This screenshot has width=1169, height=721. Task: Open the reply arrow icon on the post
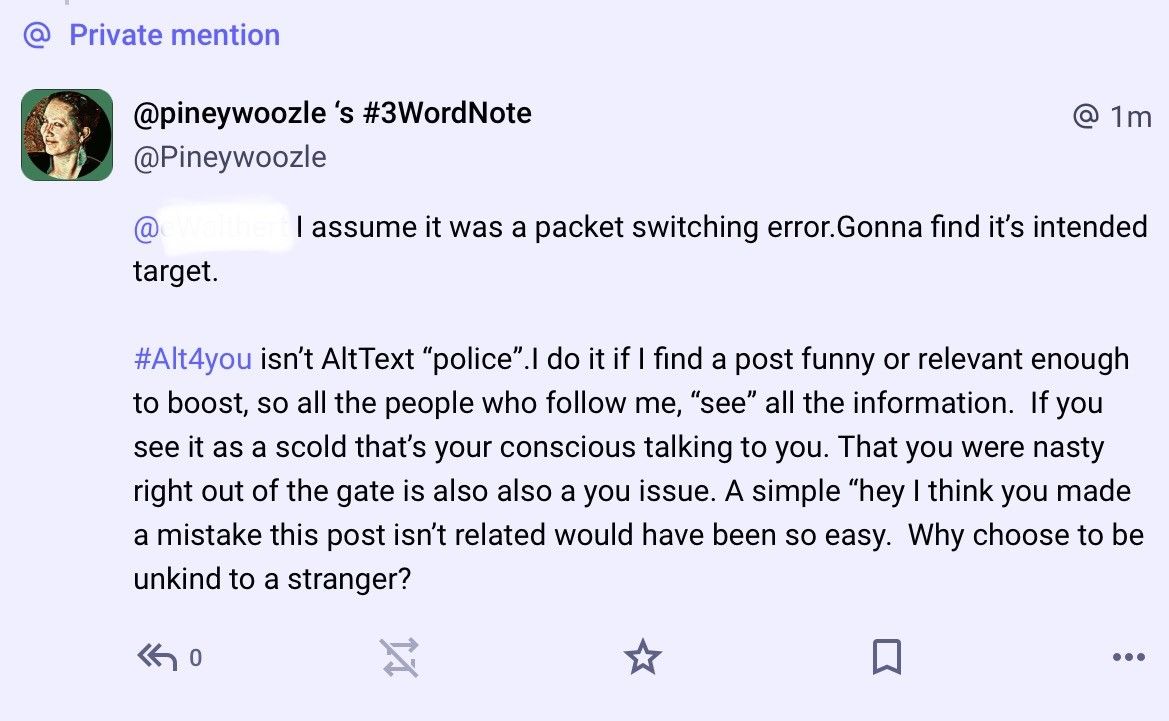coord(156,657)
